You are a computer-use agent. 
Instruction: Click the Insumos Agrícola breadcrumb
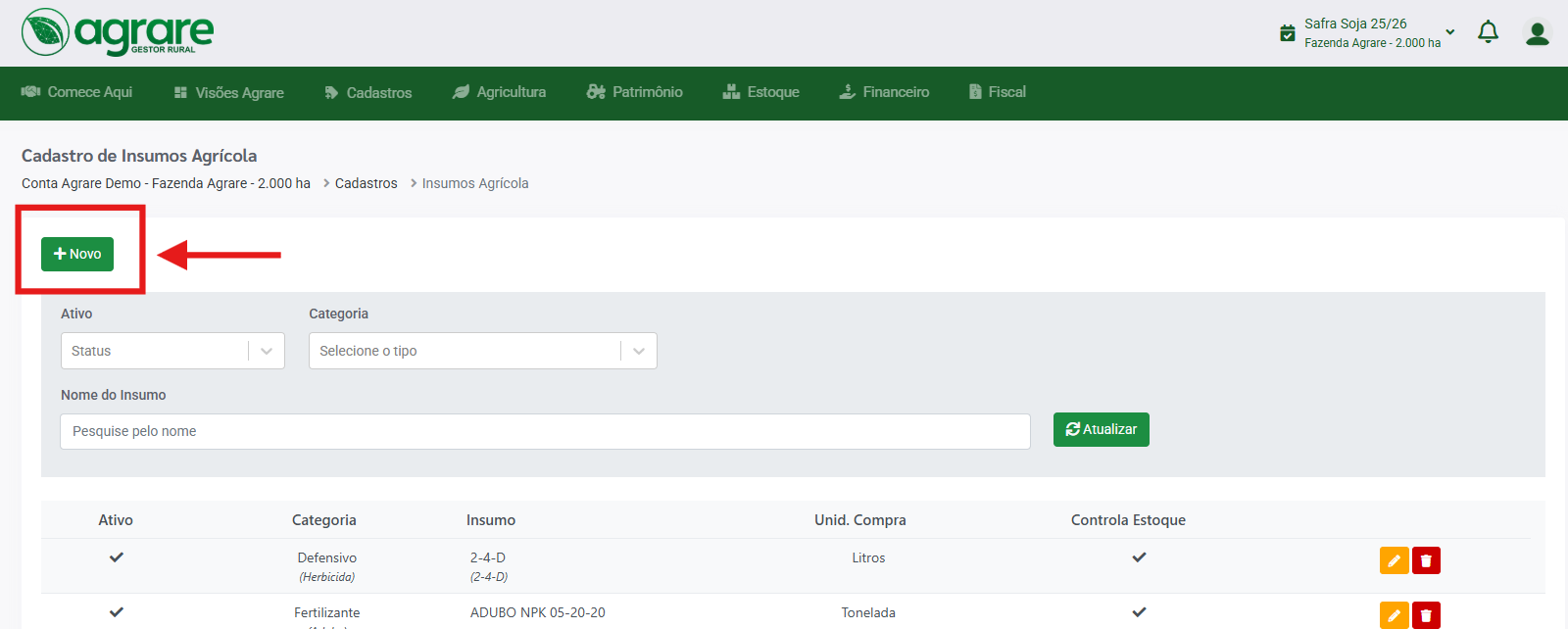(475, 183)
